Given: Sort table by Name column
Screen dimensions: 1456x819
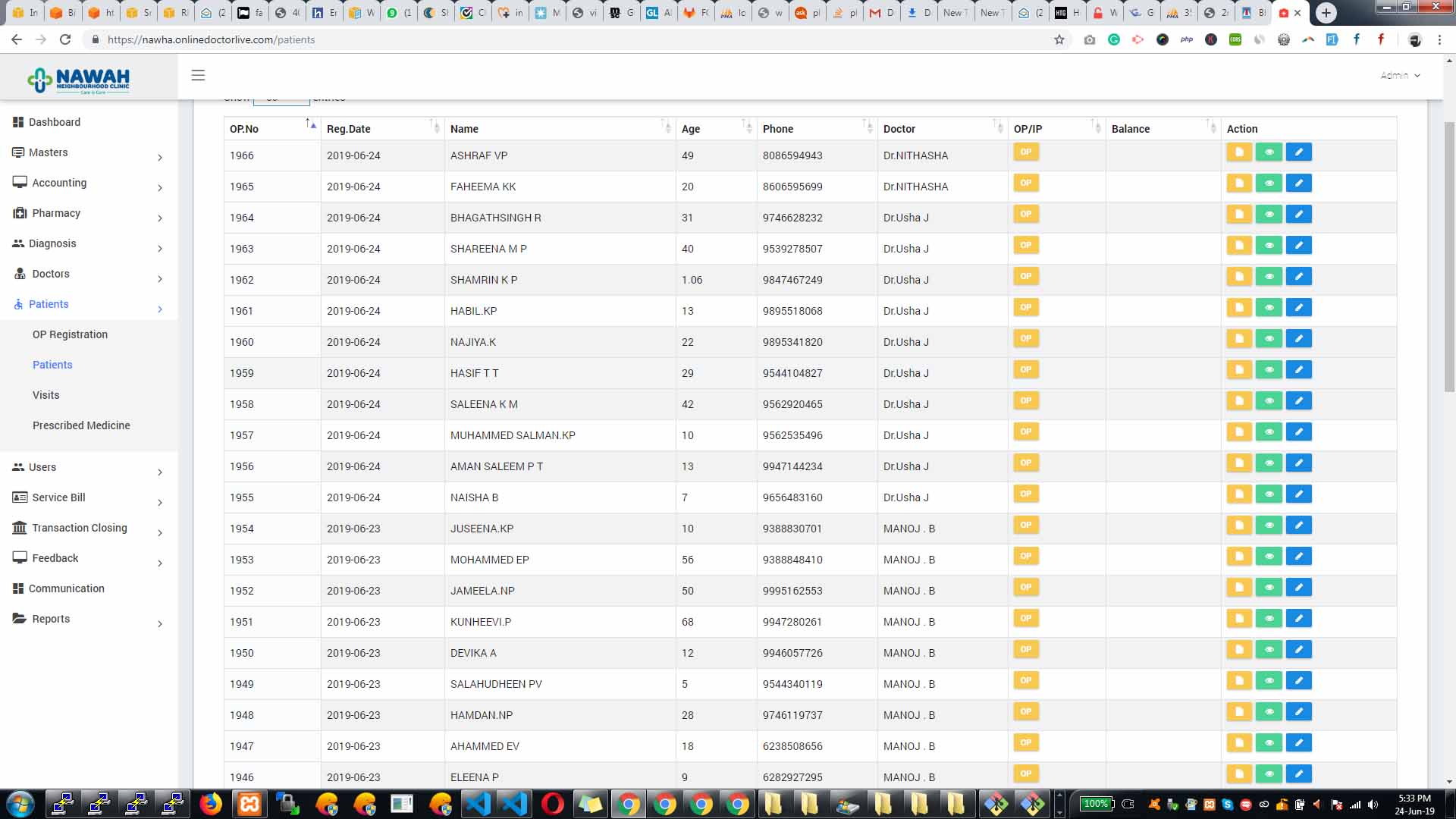Looking at the screenshot, I should tap(560, 129).
